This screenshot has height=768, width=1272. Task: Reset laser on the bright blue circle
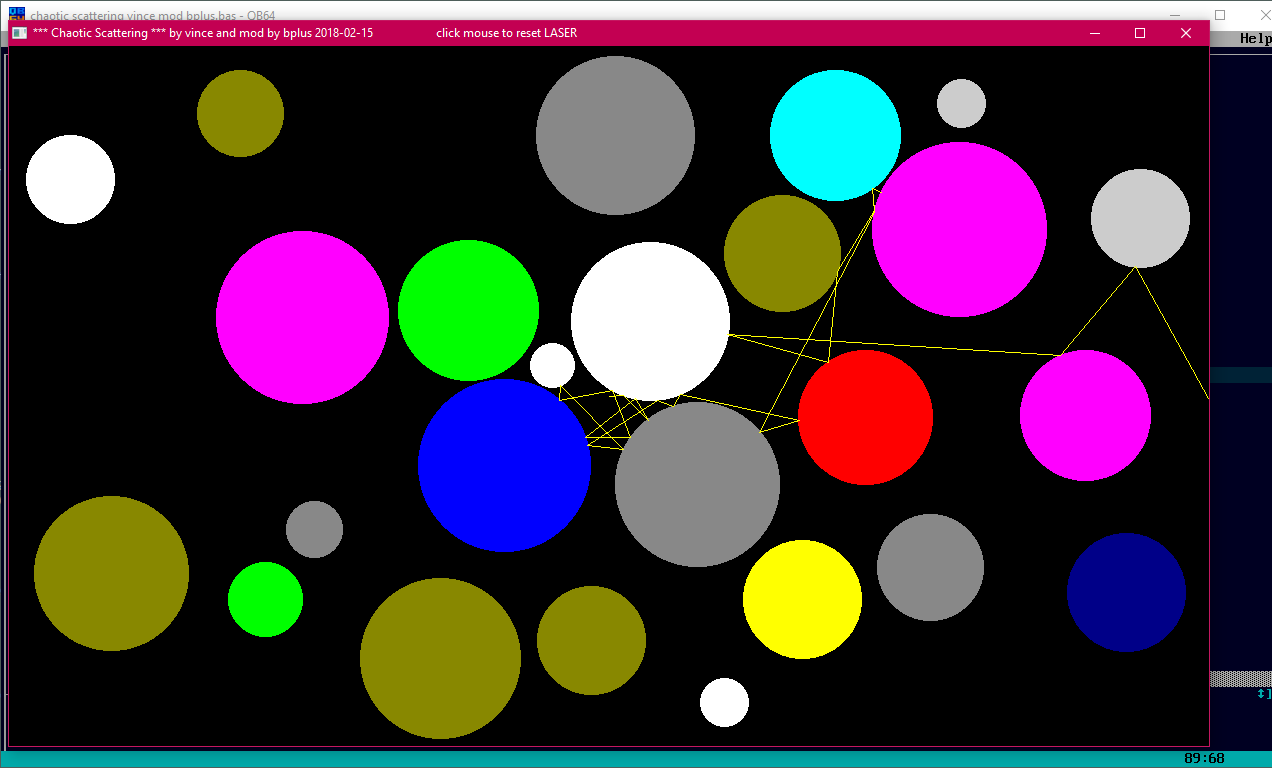(x=504, y=465)
